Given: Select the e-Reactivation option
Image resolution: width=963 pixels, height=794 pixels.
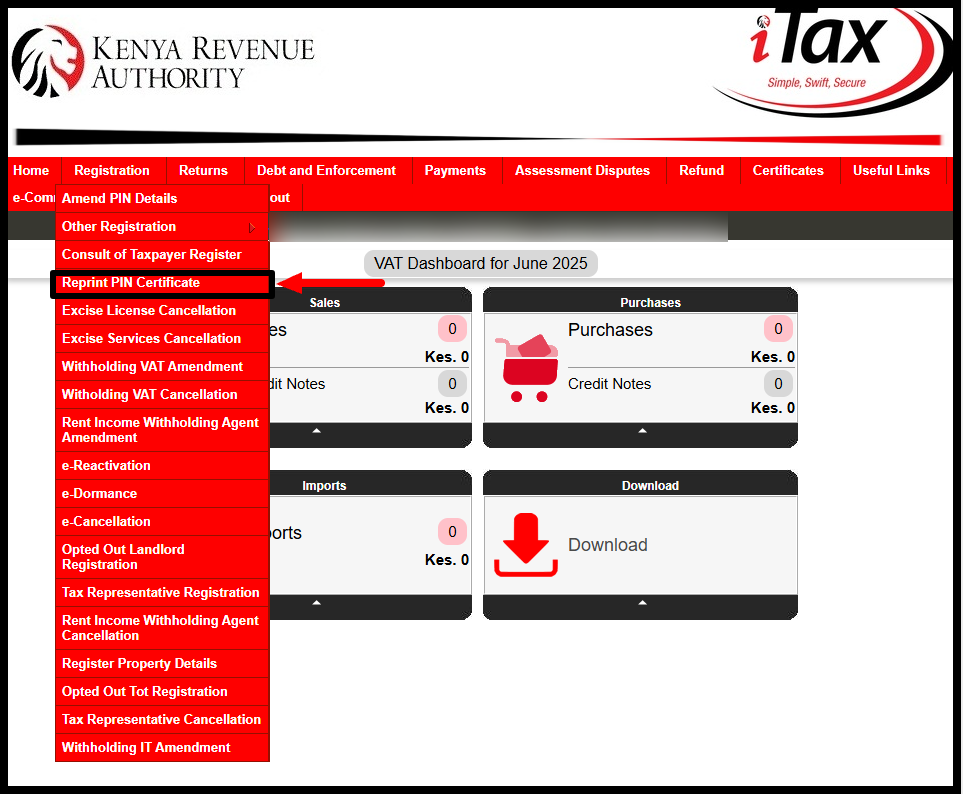Looking at the screenshot, I should (x=107, y=465).
